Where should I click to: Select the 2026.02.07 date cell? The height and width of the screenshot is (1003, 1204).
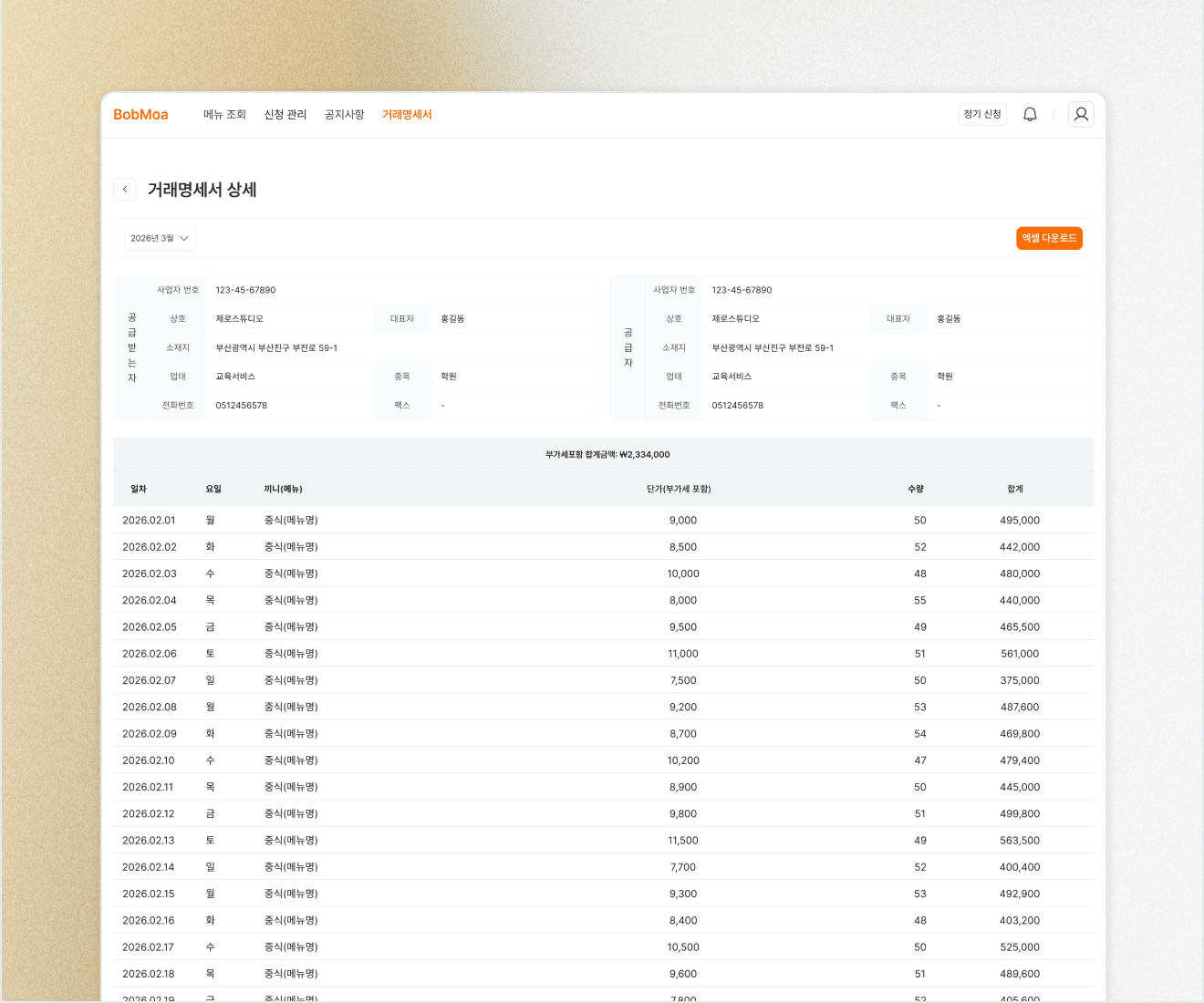pos(149,680)
